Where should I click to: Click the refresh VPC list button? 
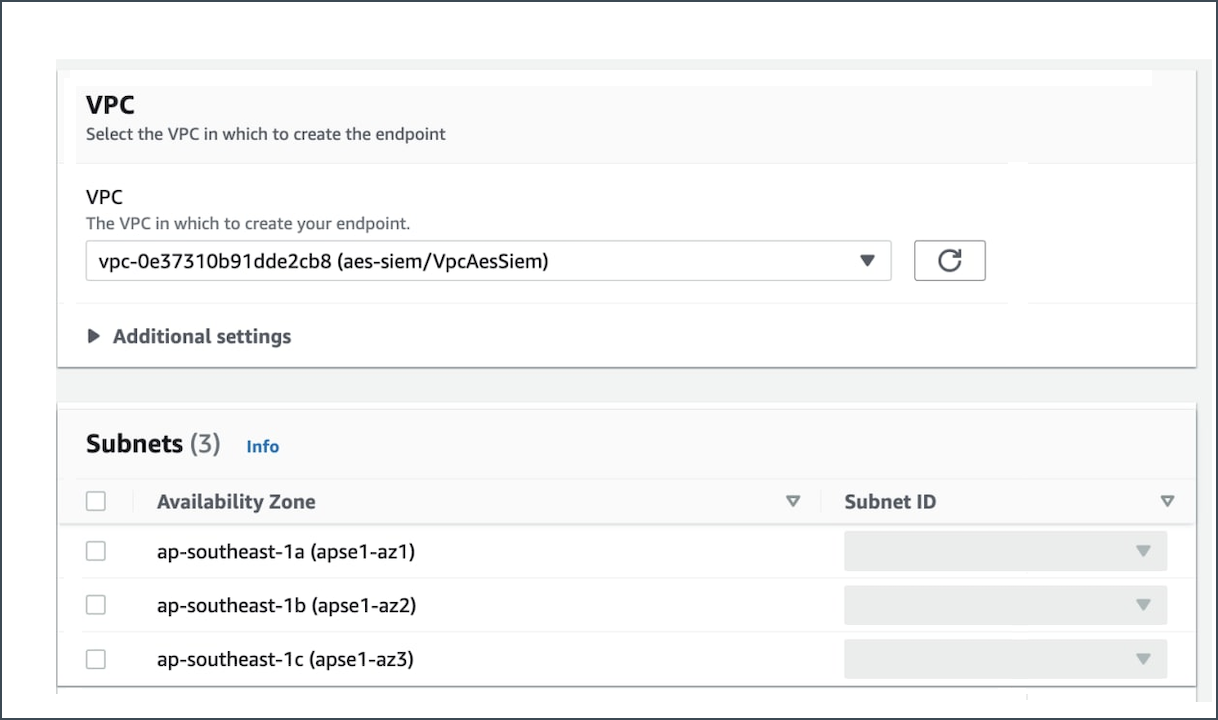point(949,261)
